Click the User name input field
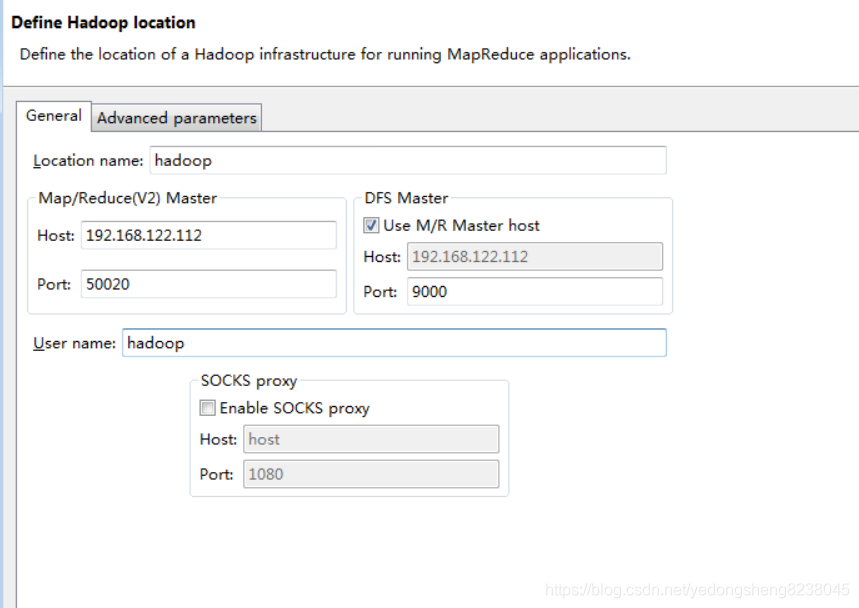The height and width of the screenshot is (608, 859). click(394, 343)
